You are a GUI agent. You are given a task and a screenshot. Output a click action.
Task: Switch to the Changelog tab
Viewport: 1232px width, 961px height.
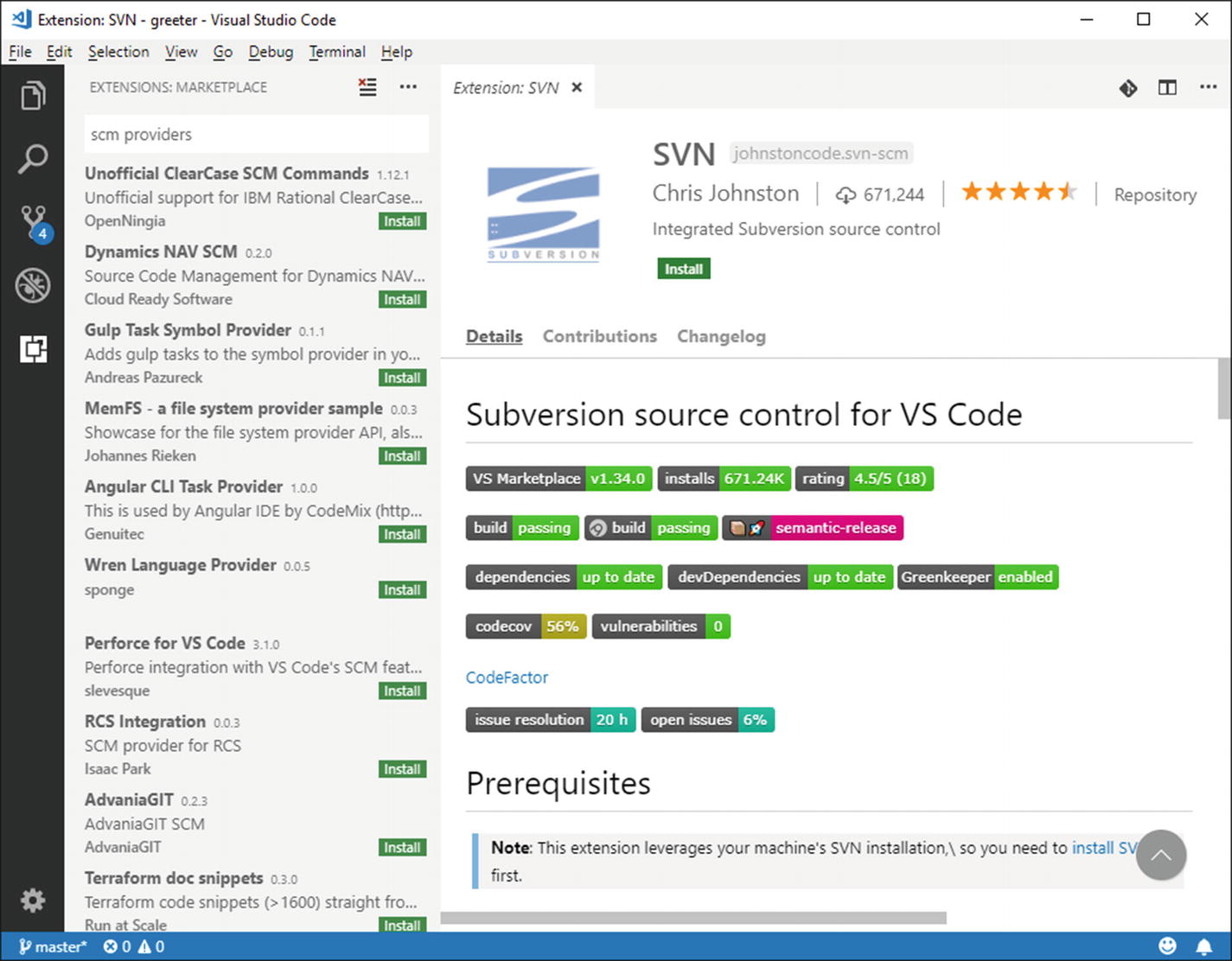click(x=721, y=336)
